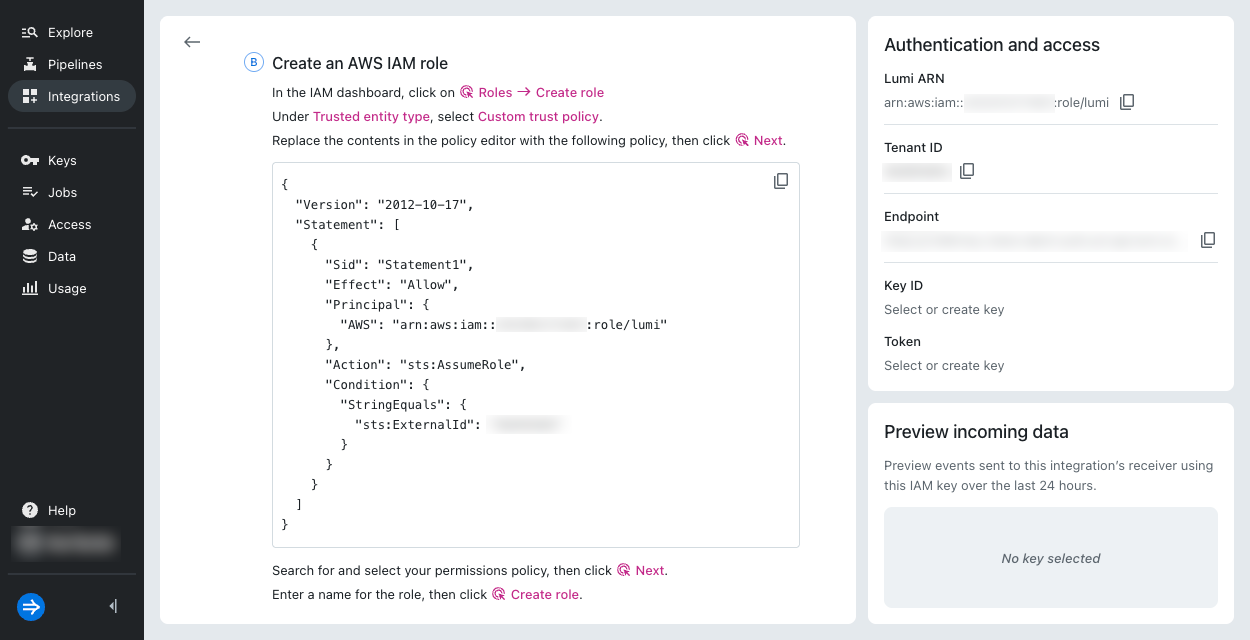The image size is (1250, 640).
Task: Click the Explore menu label
Action: [70, 32]
